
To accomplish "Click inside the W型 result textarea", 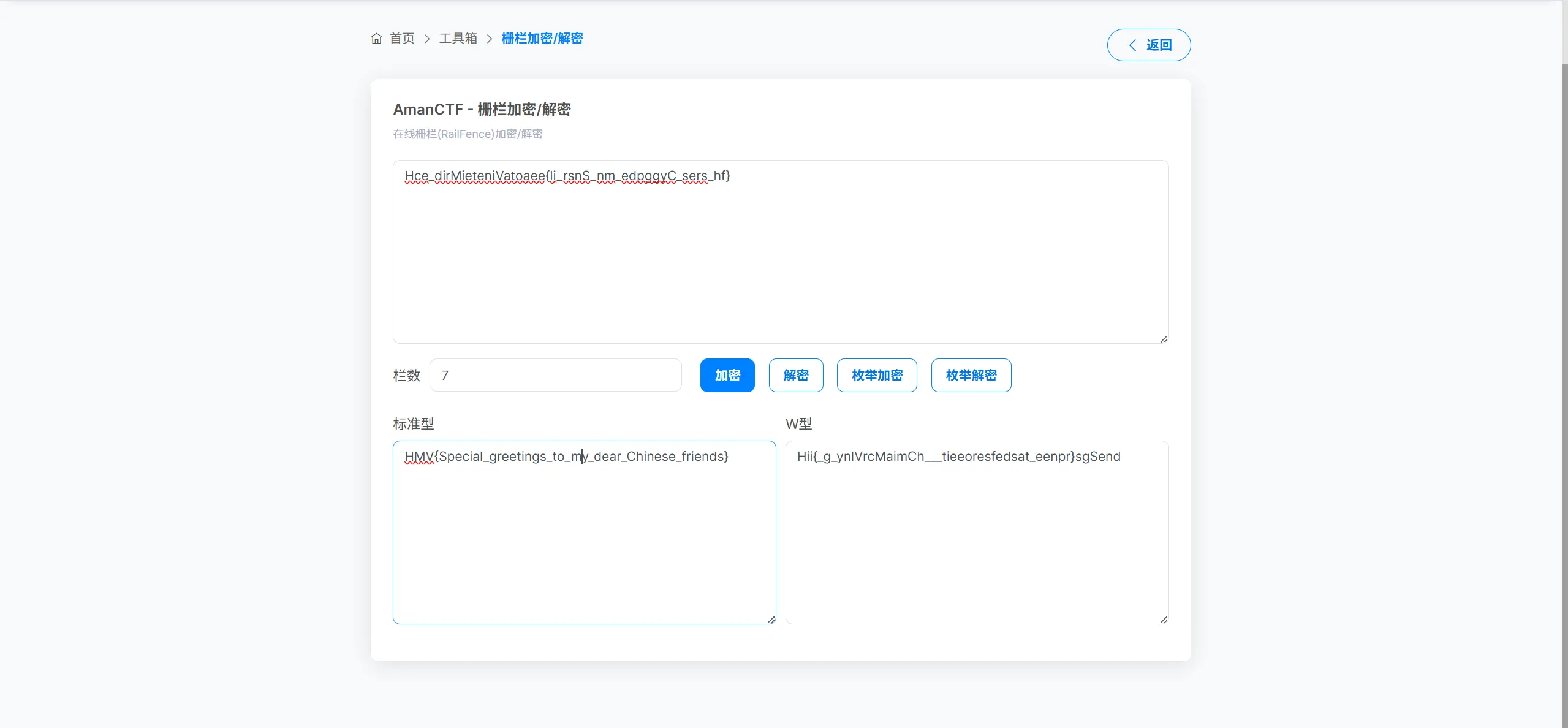I will (976, 539).
